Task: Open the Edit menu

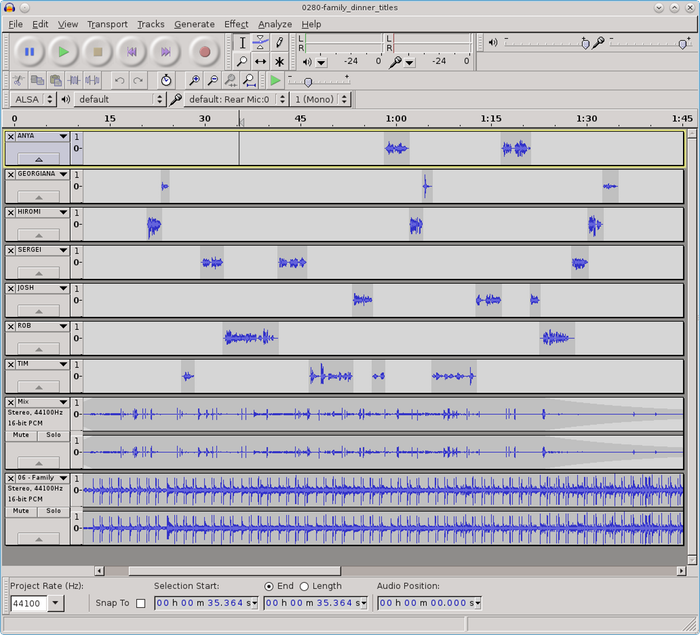Action: [x=40, y=24]
